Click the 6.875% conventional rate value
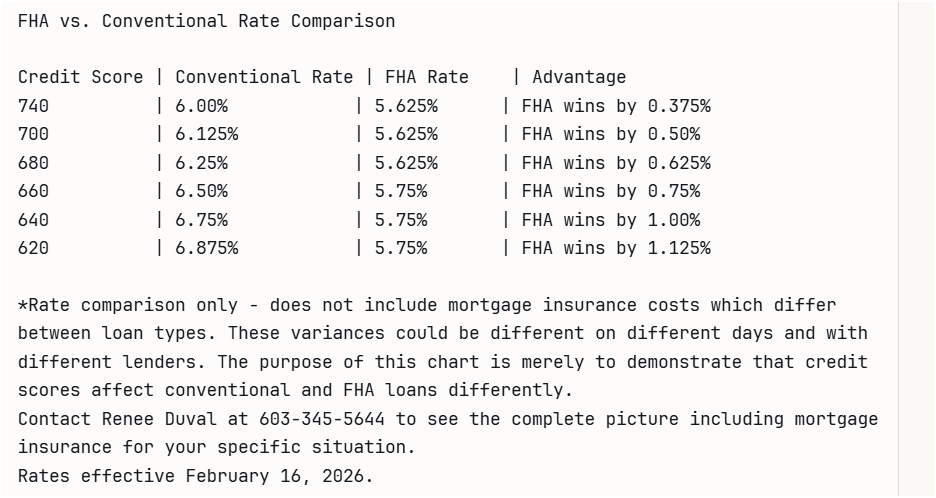Image resolution: width=936 pixels, height=498 pixels. point(206,248)
